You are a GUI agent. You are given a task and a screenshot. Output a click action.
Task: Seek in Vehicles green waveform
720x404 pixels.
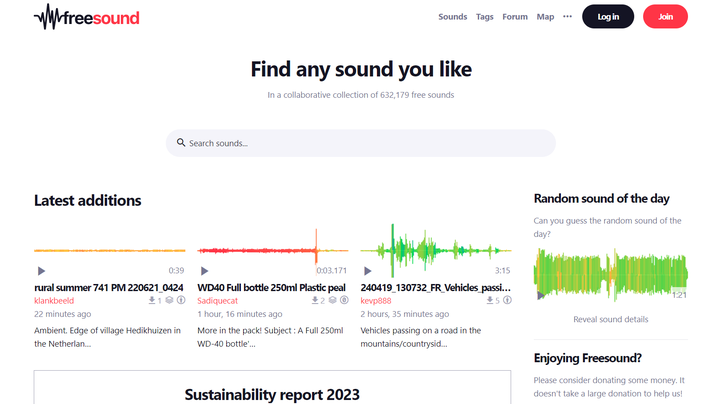click(436, 250)
